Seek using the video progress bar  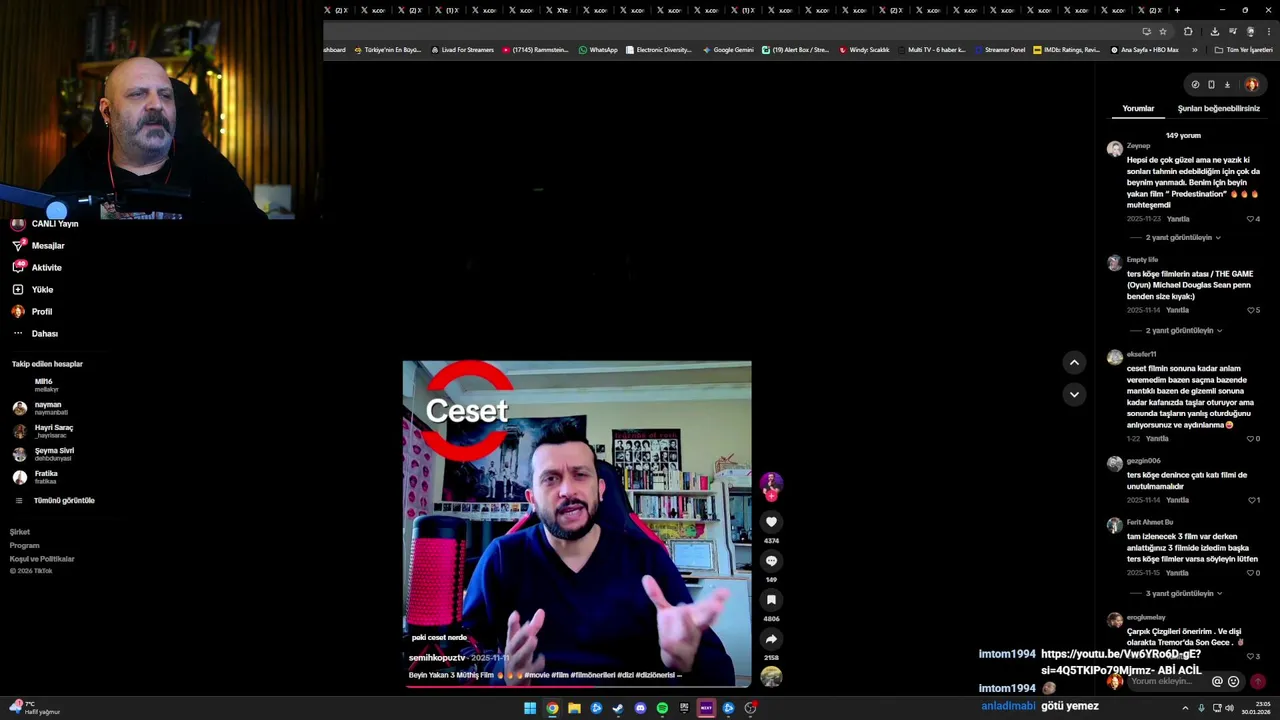pyautogui.click(x=577, y=686)
